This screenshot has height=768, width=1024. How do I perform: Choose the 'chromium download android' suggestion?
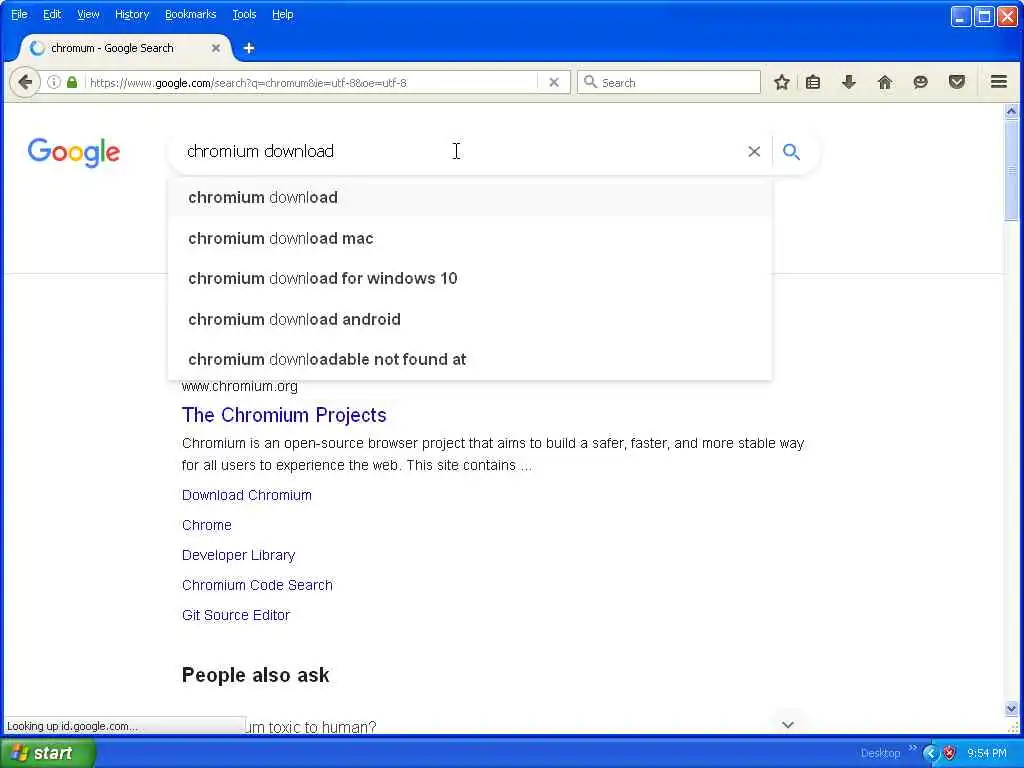coord(470,319)
